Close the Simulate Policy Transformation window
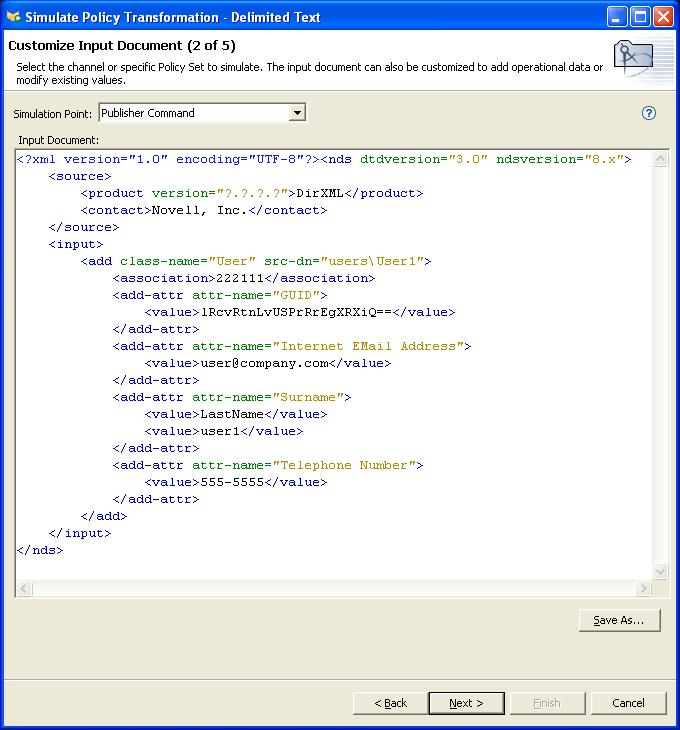The height and width of the screenshot is (730, 680). click(x=663, y=17)
